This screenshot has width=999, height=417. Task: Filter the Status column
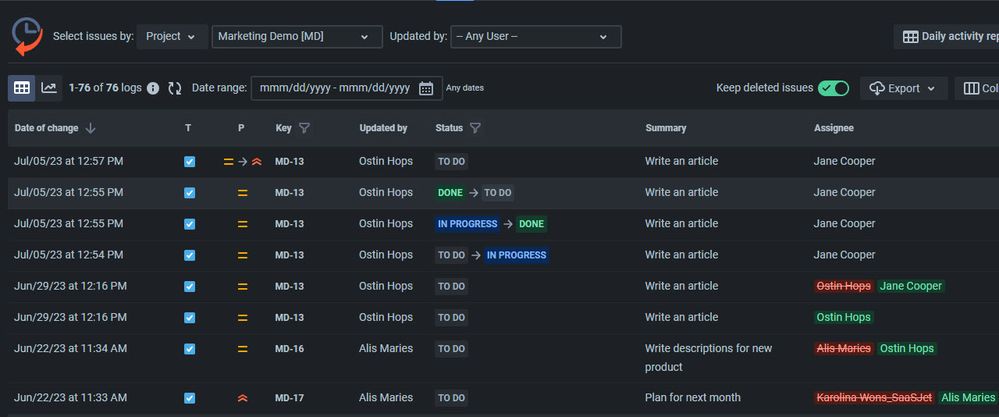(475, 128)
